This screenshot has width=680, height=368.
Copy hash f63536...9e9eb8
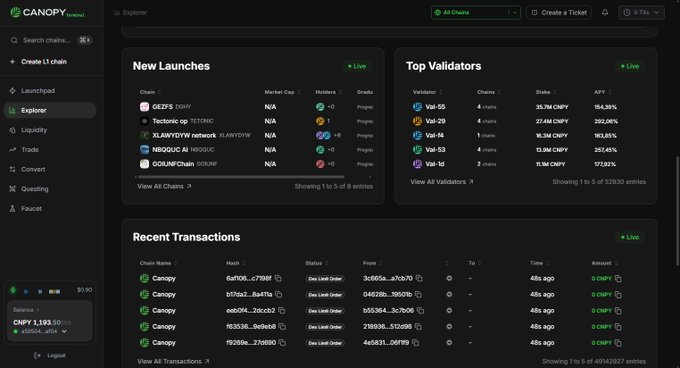[x=282, y=326]
